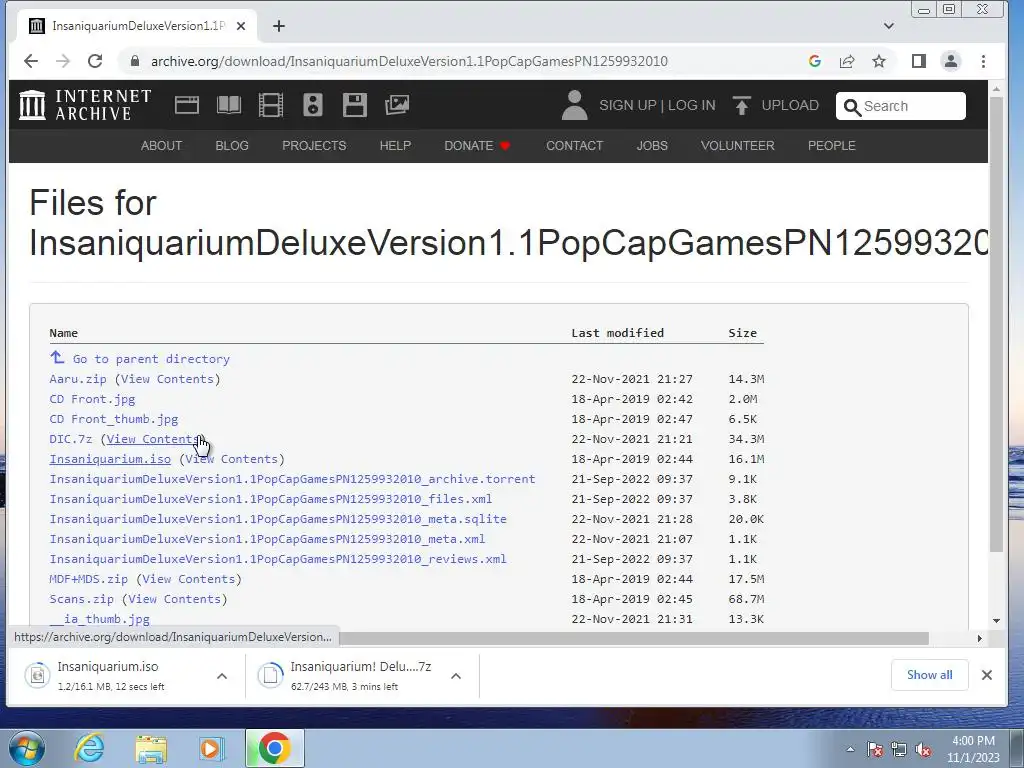This screenshot has width=1024, height=768.
Task: Open the _meta.sqlite link
Action: [278, 519]
